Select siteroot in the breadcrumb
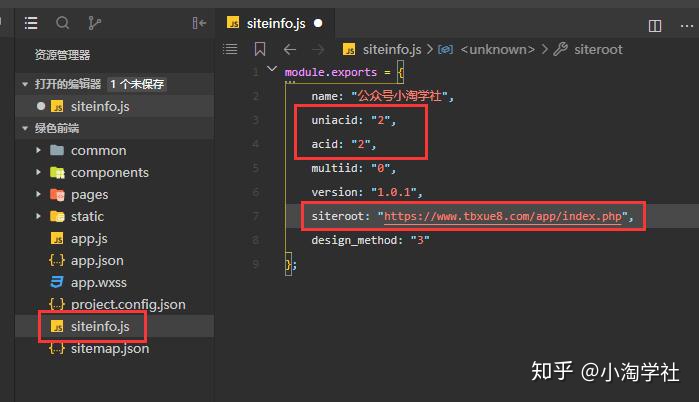The image size is (699, 402). pos(598,49)
